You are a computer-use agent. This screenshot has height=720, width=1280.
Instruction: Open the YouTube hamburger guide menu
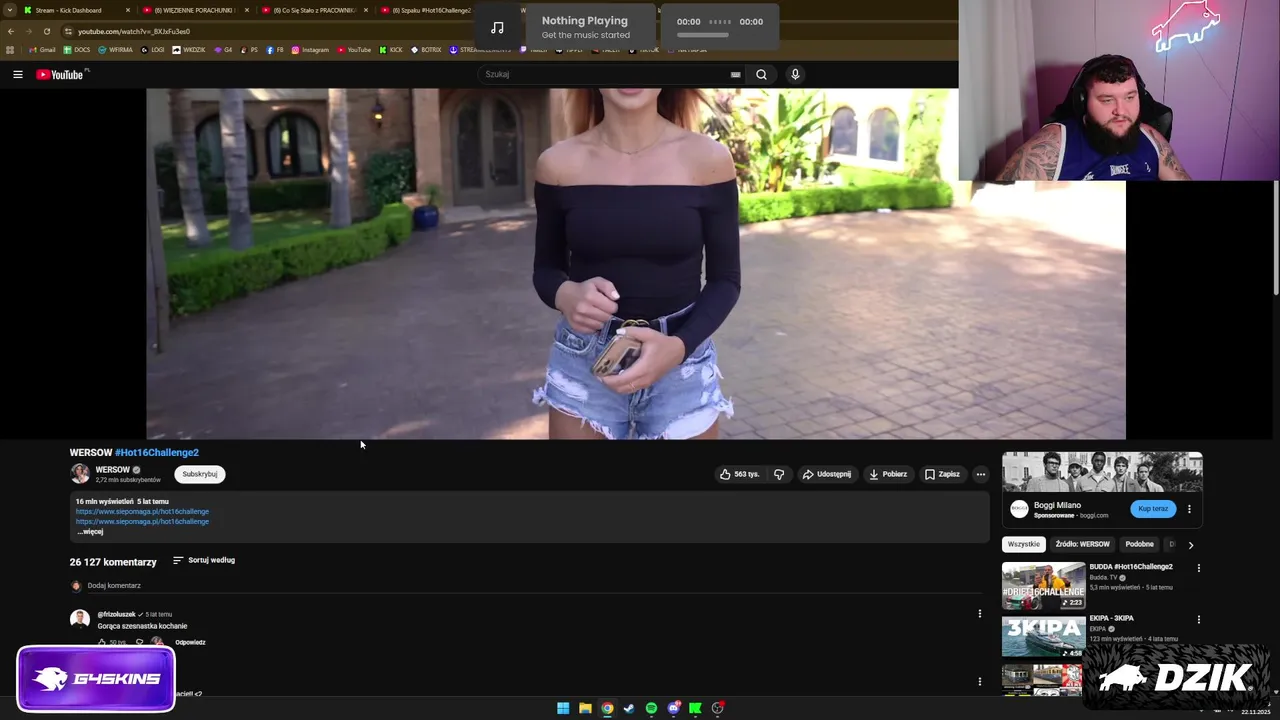point(17,74)
